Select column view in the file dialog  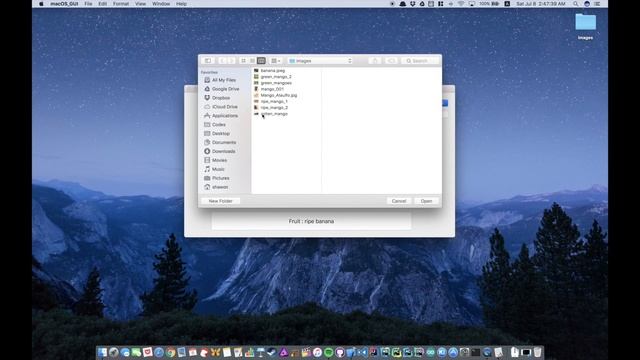[x=261, y=61]
